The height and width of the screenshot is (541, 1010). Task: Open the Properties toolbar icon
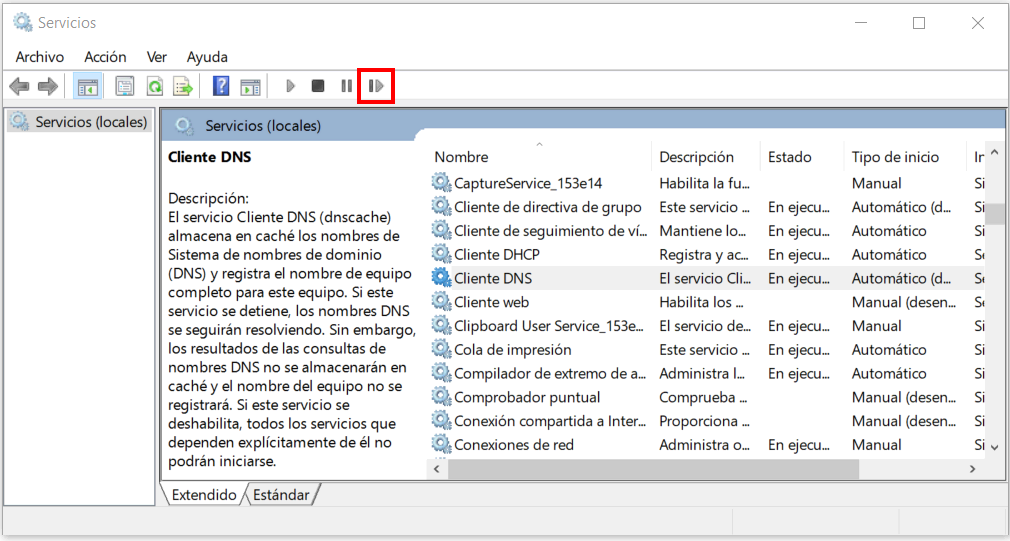click(125, 86)
